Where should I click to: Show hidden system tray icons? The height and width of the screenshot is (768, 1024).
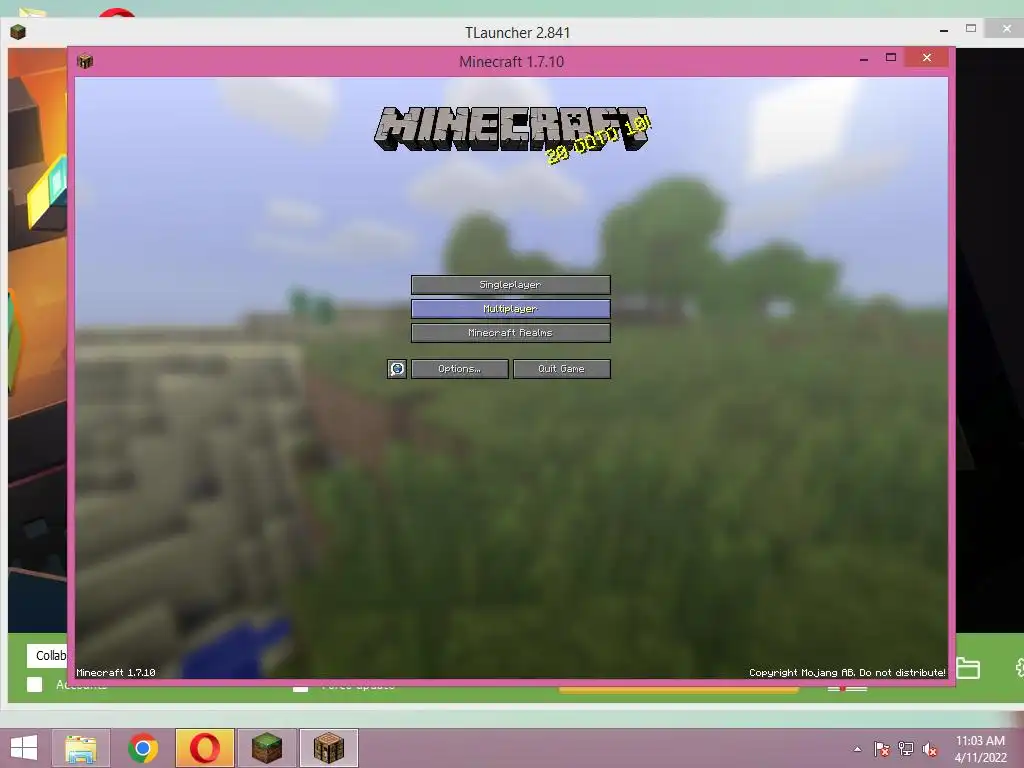coord(857,749)
